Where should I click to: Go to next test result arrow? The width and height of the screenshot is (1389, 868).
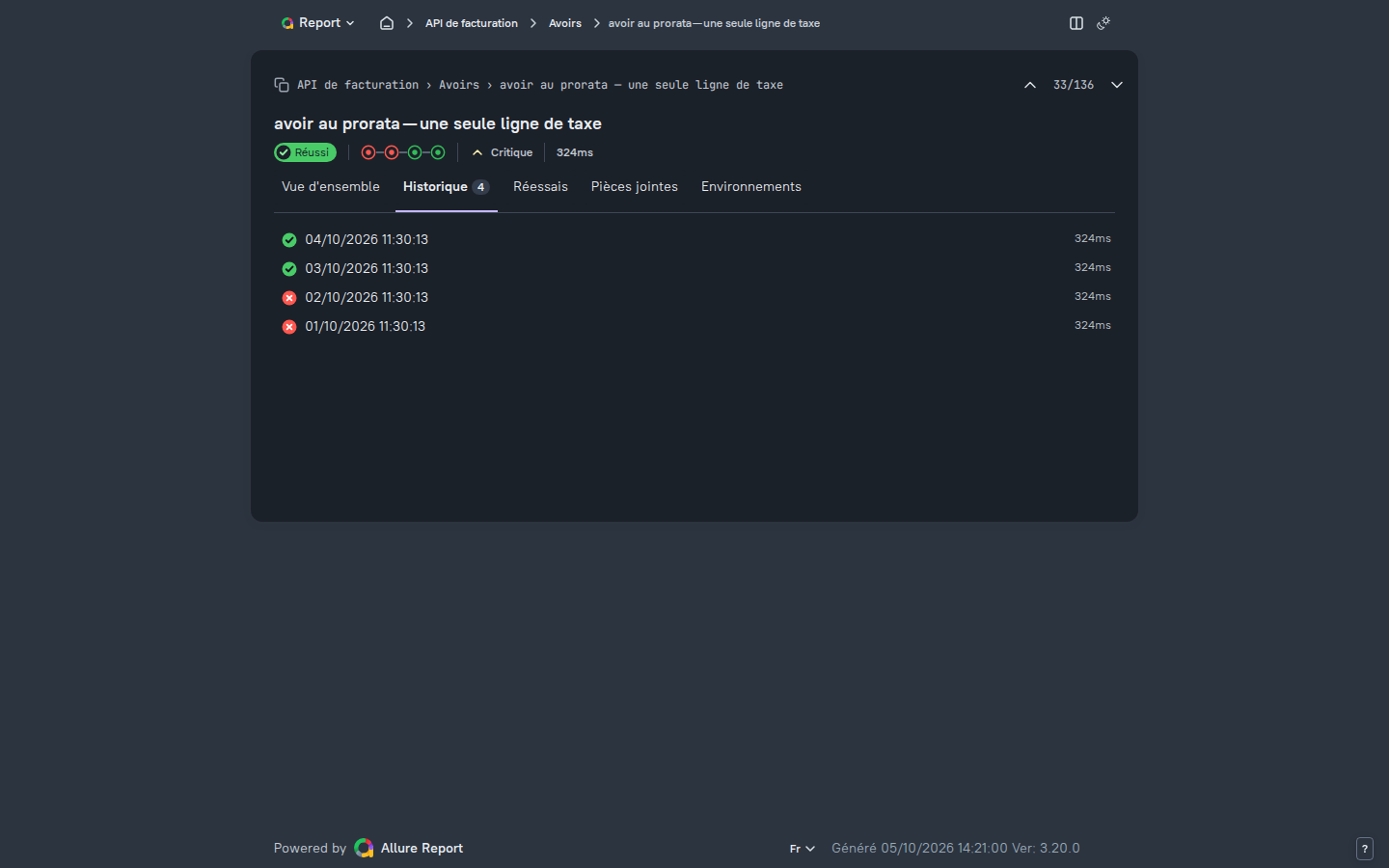tap(1117, 85)
